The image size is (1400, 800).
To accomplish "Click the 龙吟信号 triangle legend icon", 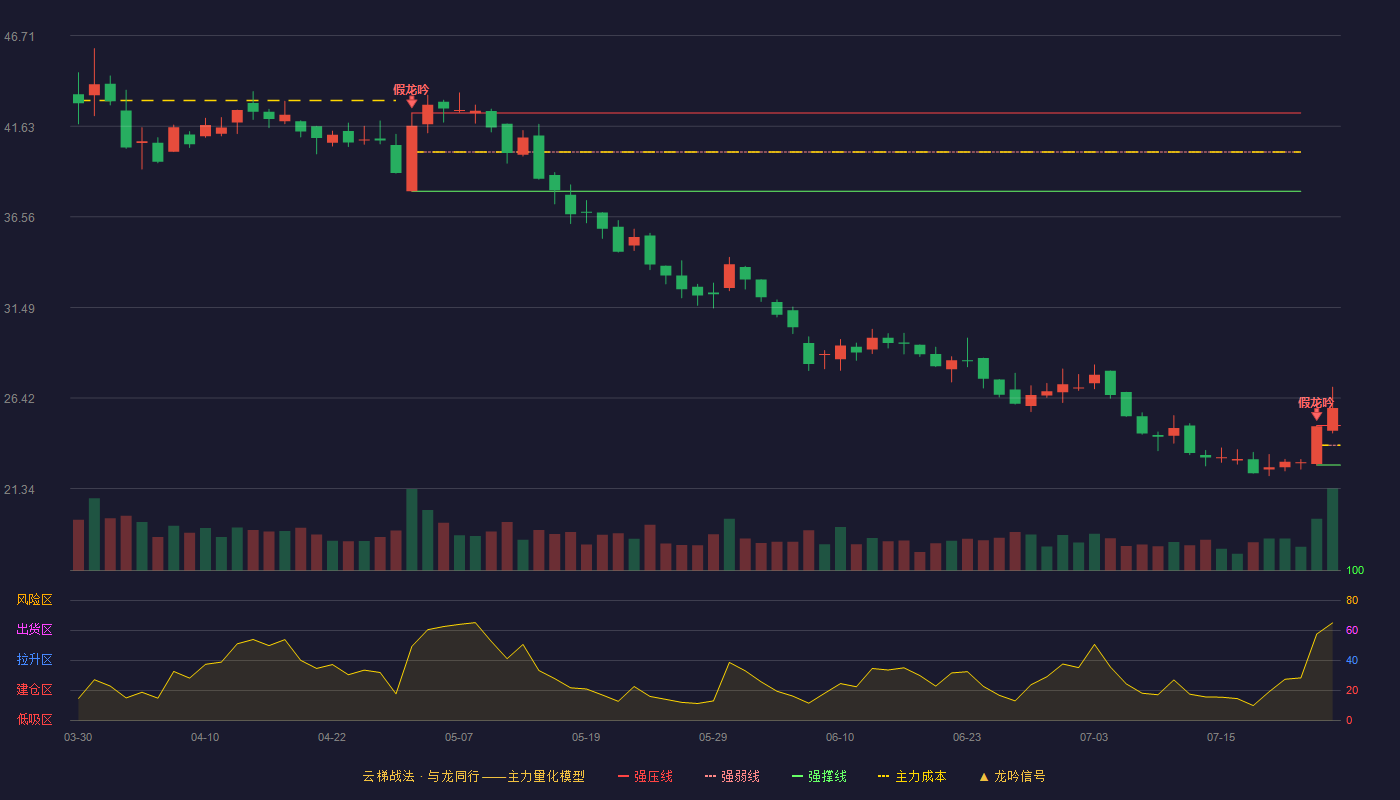I will point(984,776).
